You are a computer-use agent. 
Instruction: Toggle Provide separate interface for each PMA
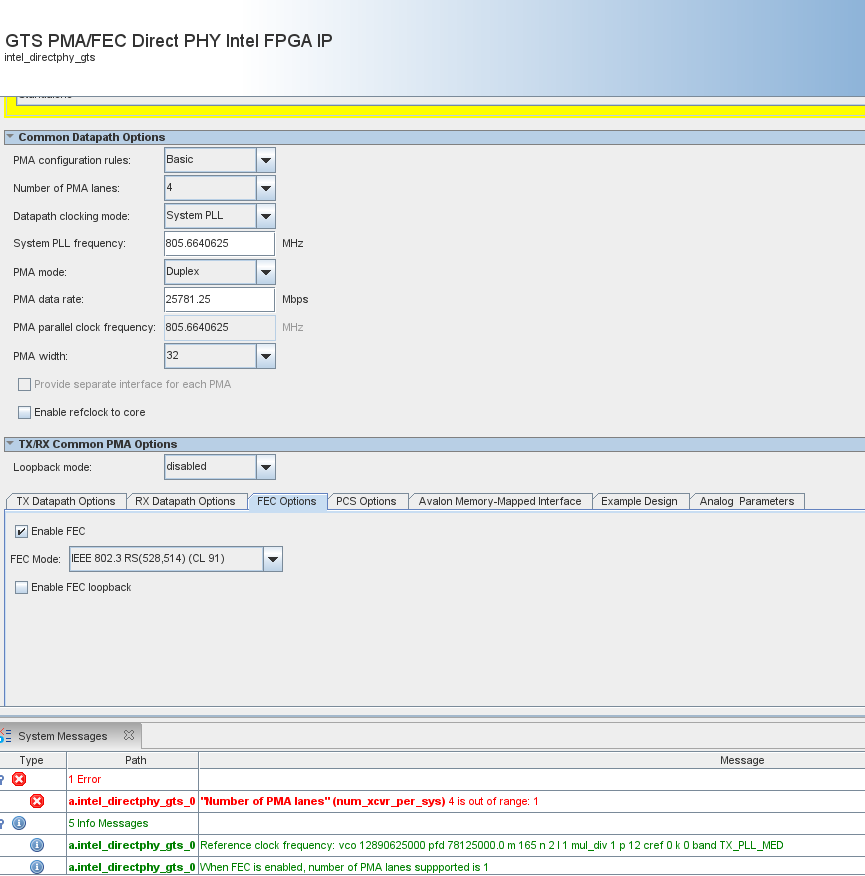coord(24,384)
